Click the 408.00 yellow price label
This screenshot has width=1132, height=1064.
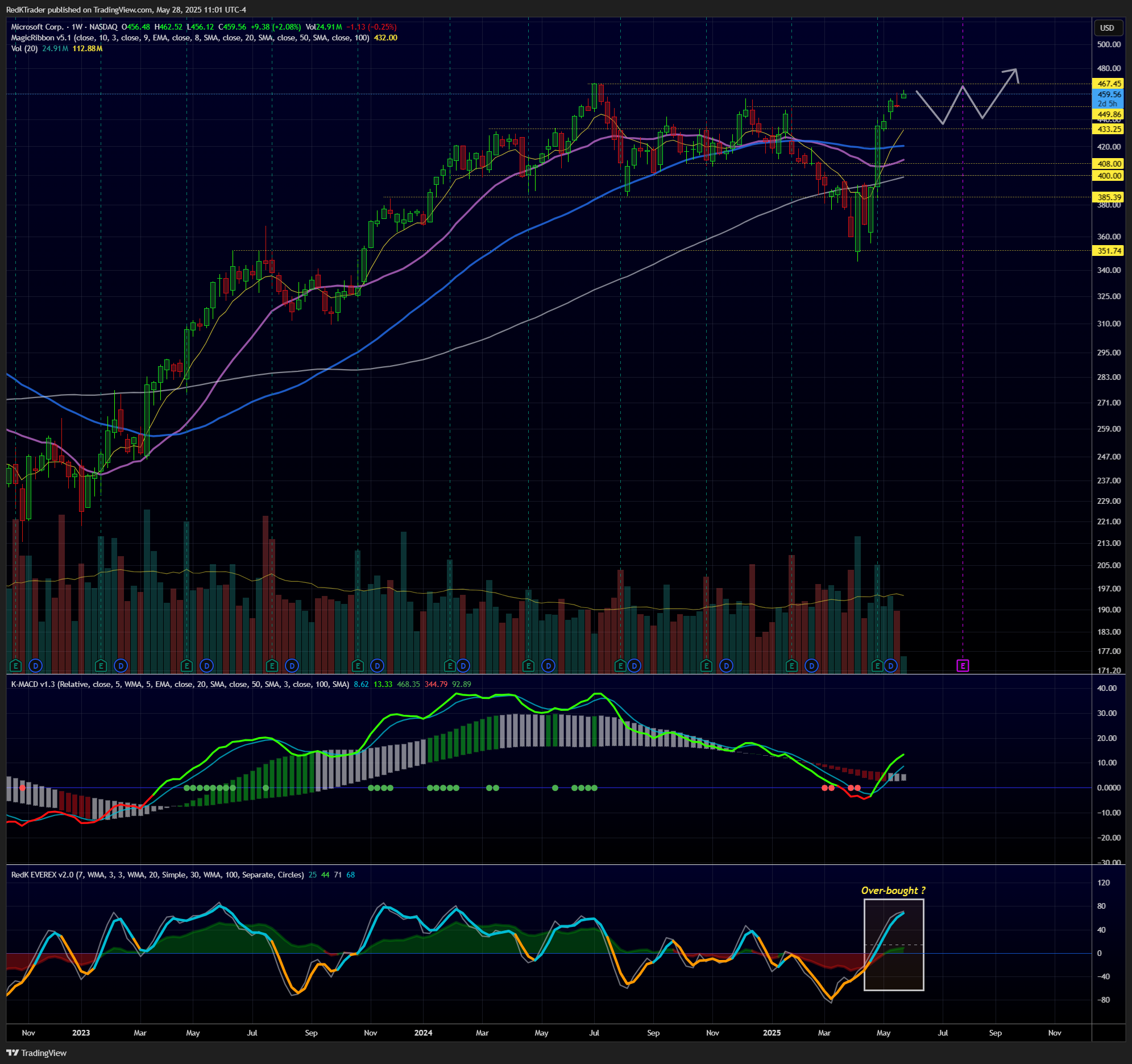point(1108,164)
